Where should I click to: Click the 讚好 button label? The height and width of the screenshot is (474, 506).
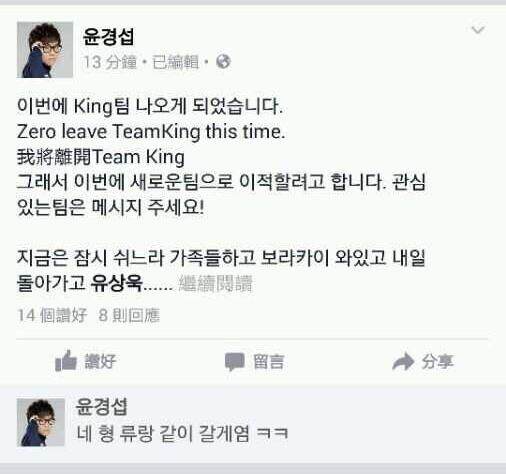coord(100,361)
